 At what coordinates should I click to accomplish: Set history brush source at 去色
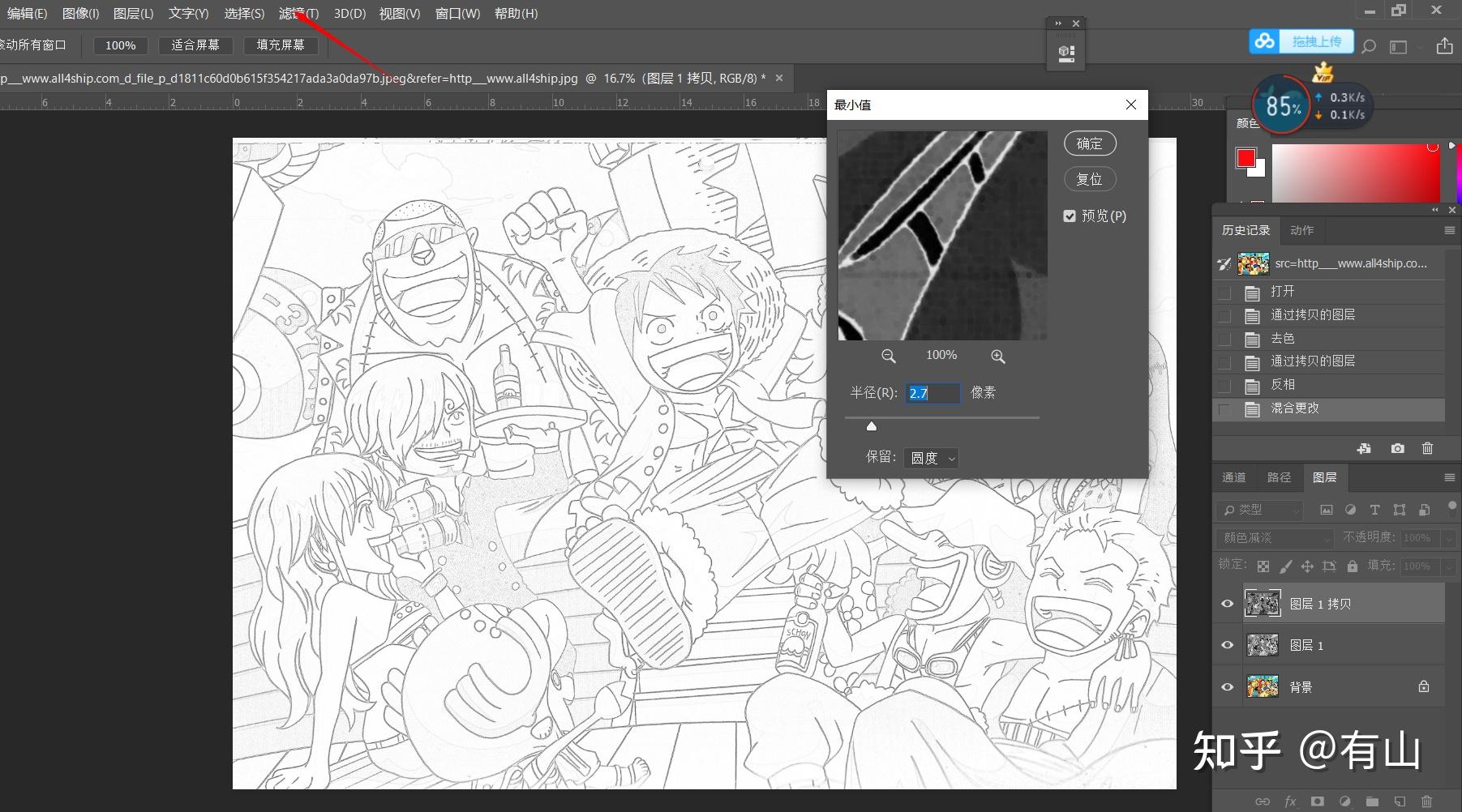click(1224, 339)
